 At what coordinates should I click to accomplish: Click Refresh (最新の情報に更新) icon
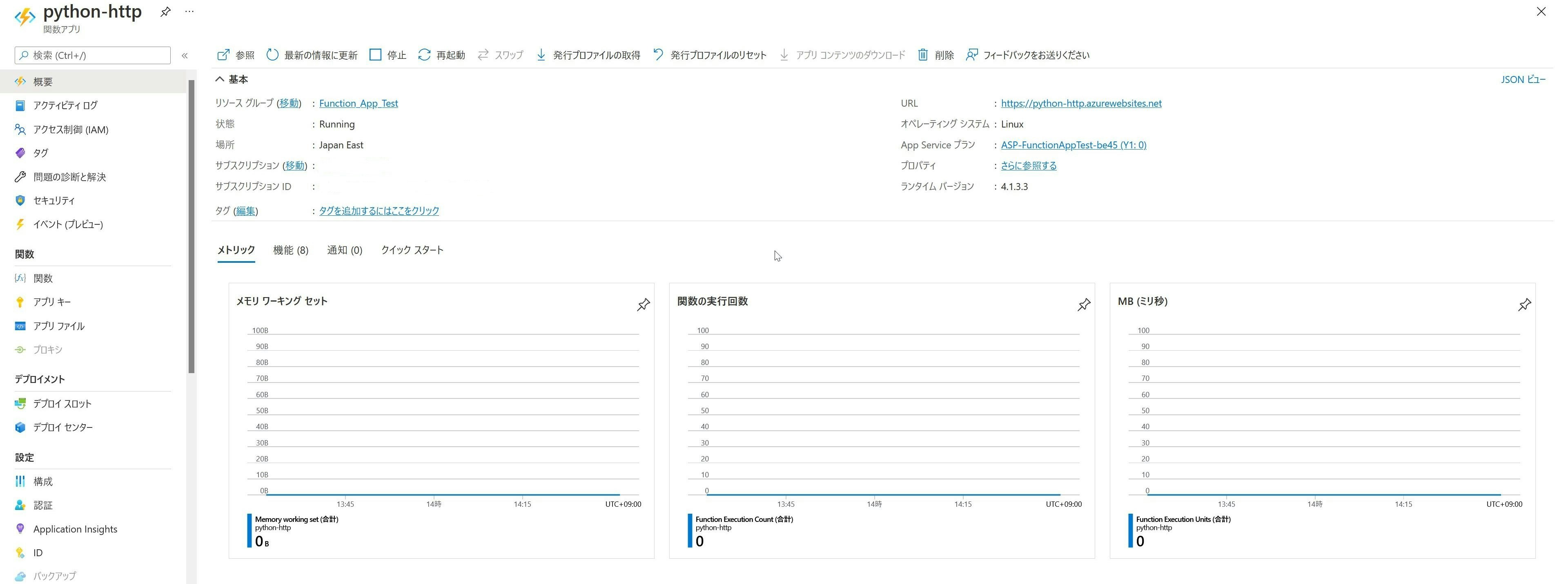(x=272, y=55)
